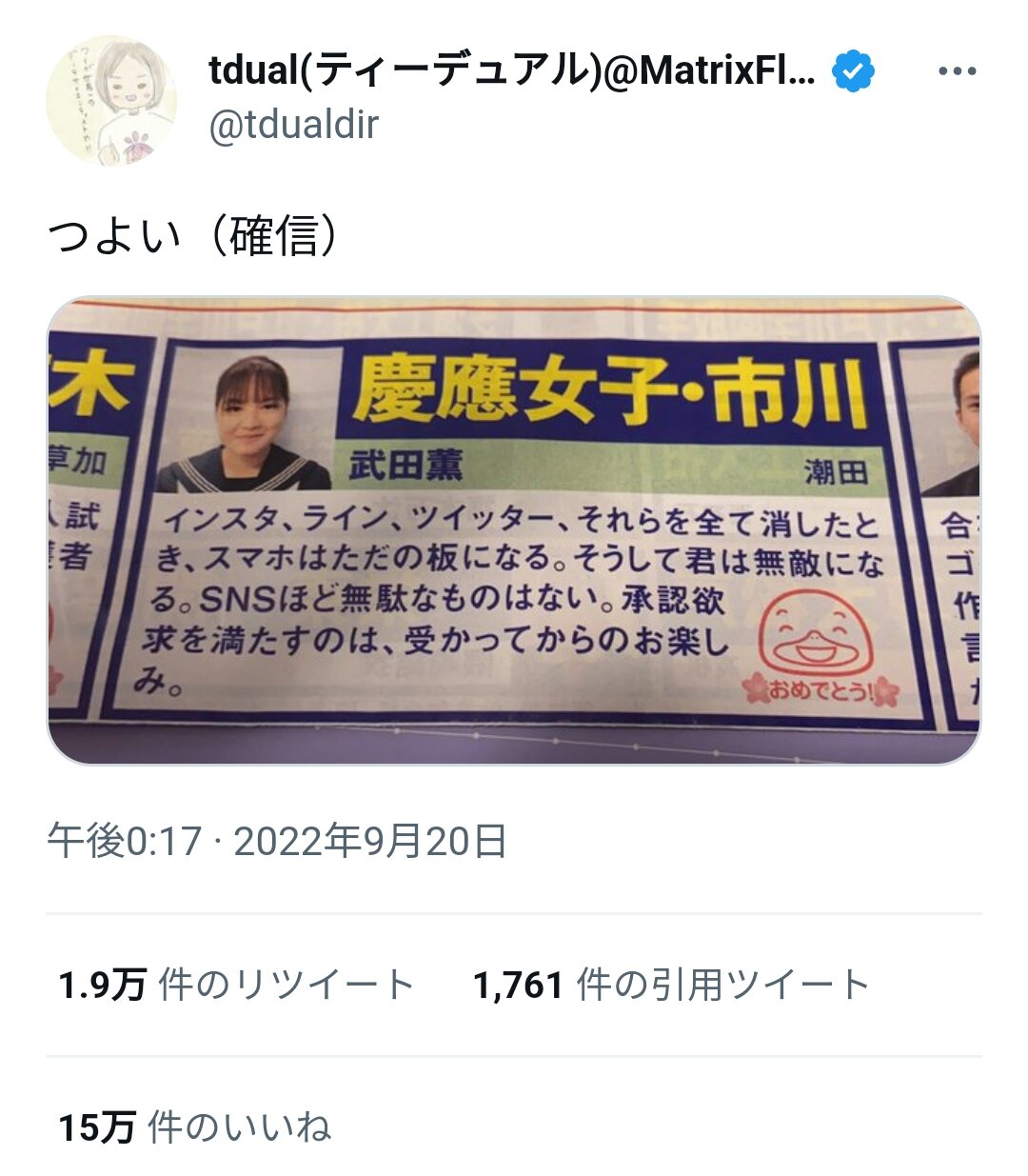View the 1.9万 件のリツイート list
Screen dimensions: 1028x1176
(236, 985)
